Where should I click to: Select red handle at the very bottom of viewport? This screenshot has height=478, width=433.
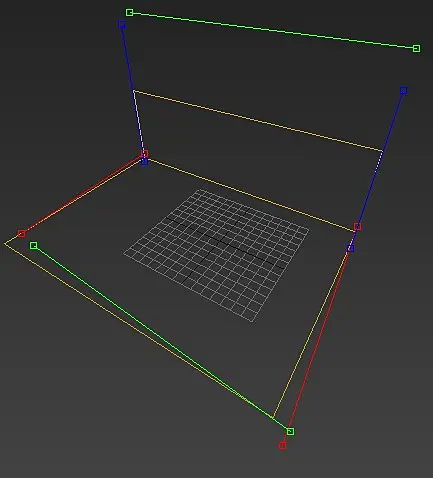282,446
